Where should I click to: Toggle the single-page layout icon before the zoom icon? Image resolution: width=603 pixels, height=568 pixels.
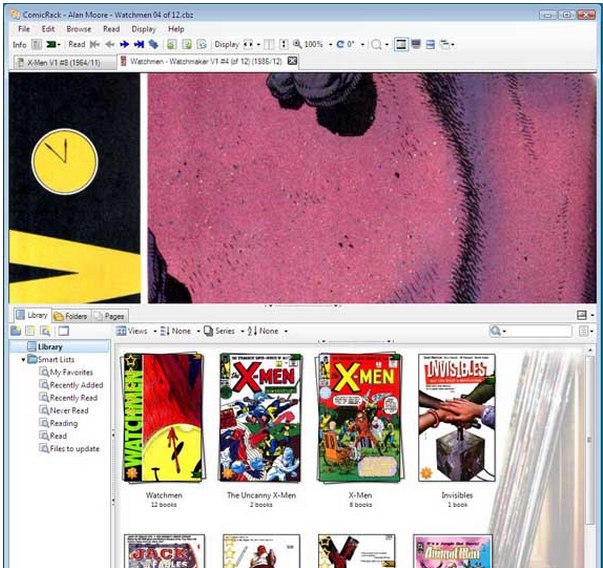pyautogui.click(x=284, y=45)
